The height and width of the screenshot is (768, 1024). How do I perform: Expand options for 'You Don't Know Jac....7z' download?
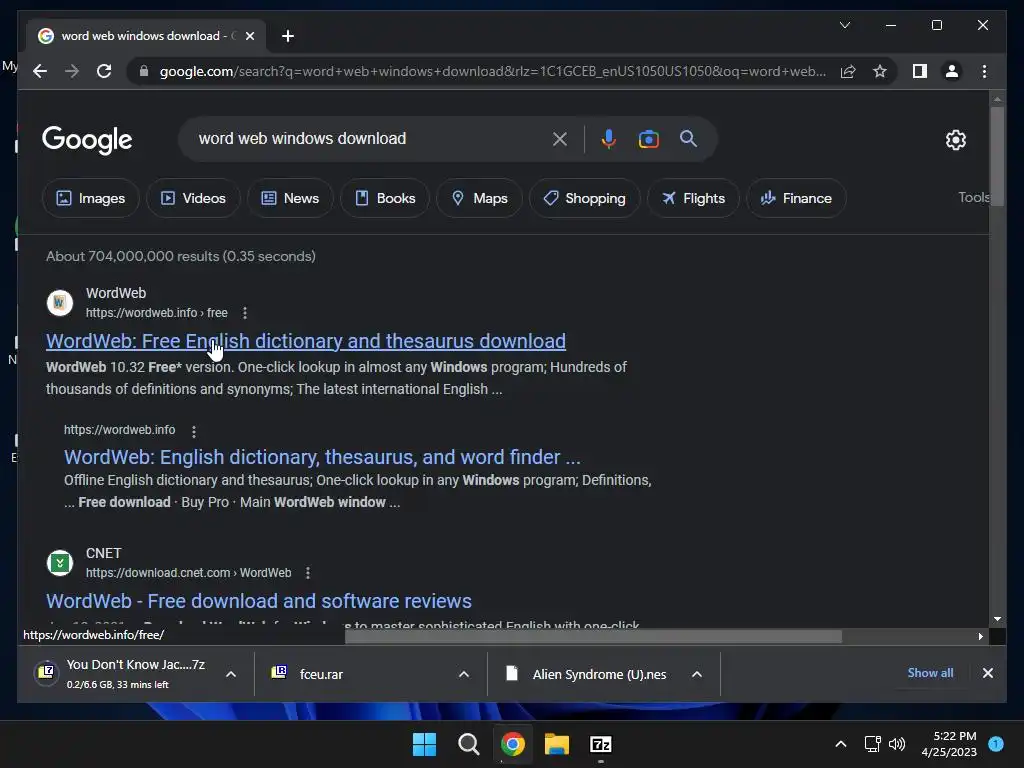[x=231, y=674]
